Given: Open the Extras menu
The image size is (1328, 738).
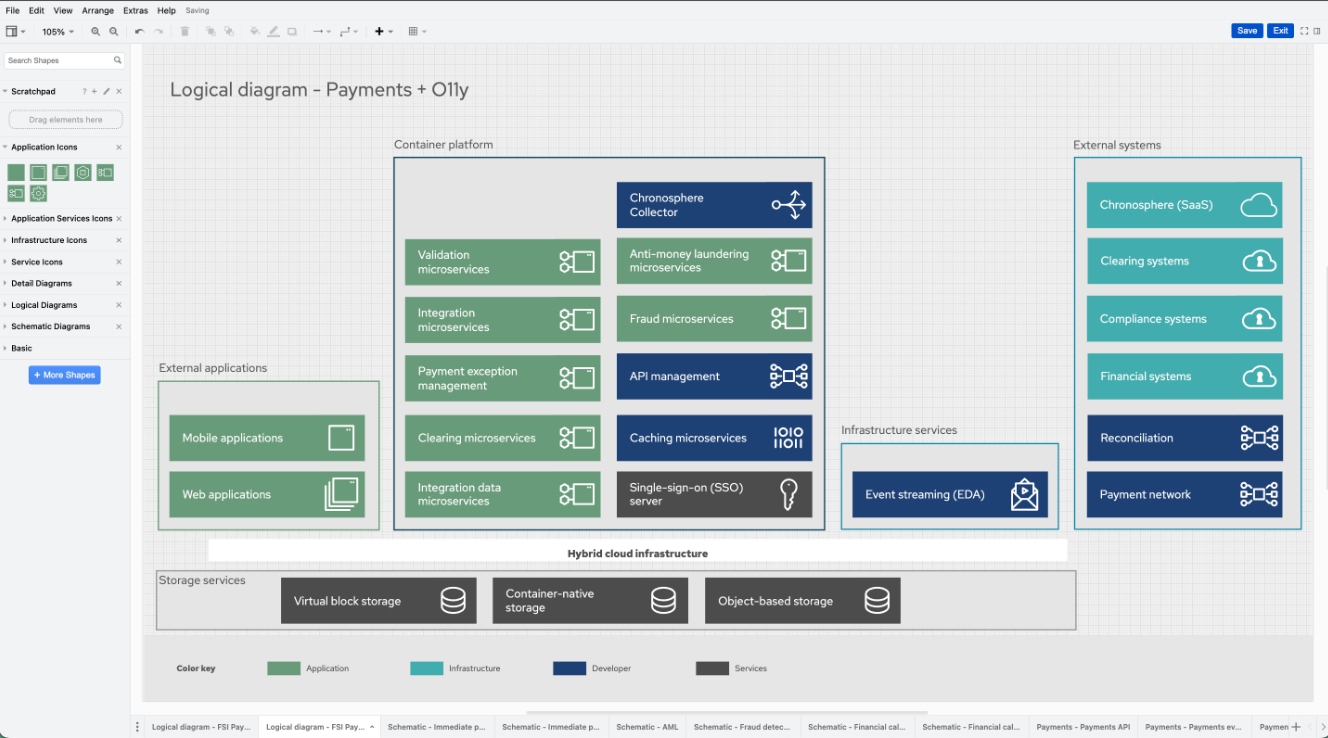Looking at the screenshot, I should pos(135,10).
